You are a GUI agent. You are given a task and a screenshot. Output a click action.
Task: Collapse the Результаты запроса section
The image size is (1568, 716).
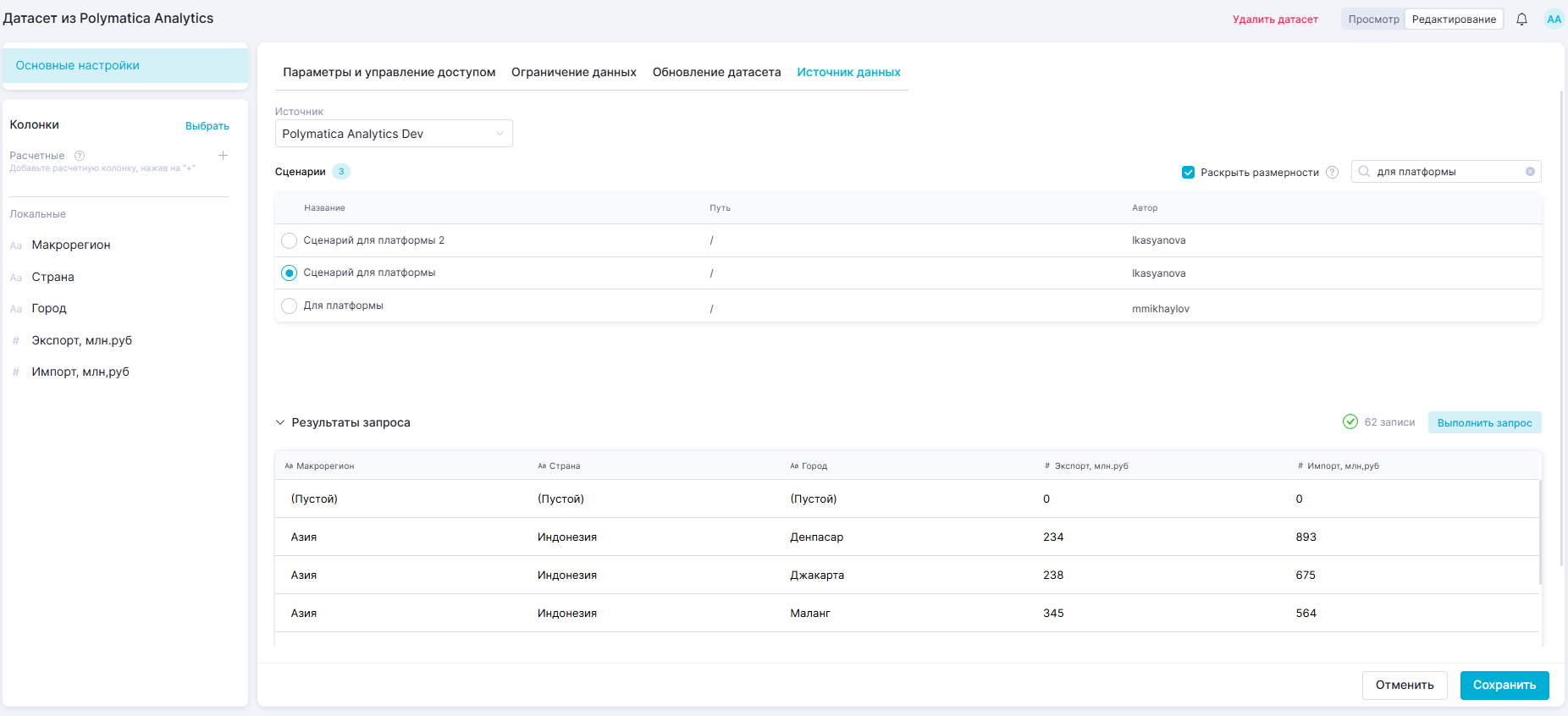pyautogui.click(x=280, y=422)
